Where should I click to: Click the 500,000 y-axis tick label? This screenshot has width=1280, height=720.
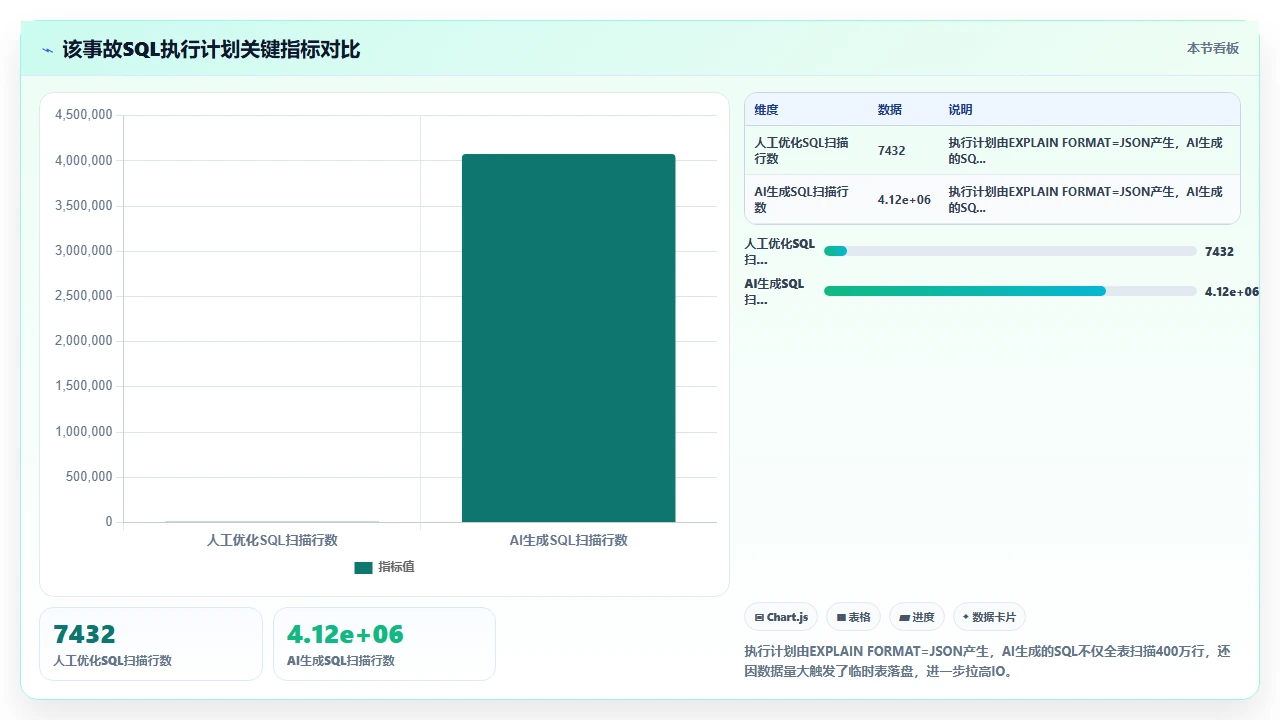[90, 477]
